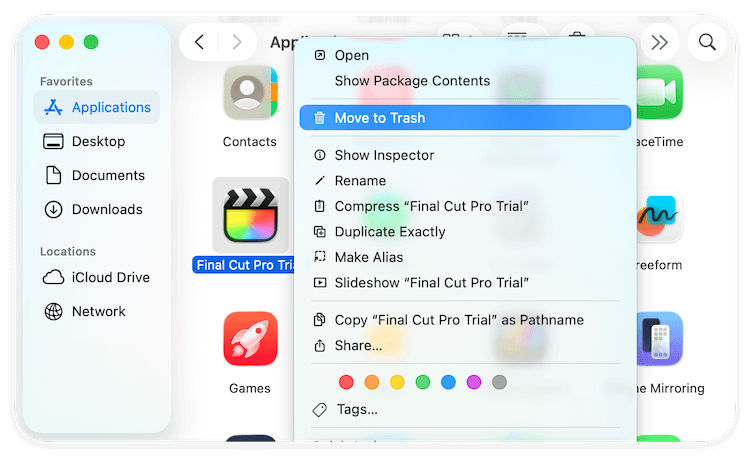
Task: Apply the yellow tag color
Action: point(397,382)
